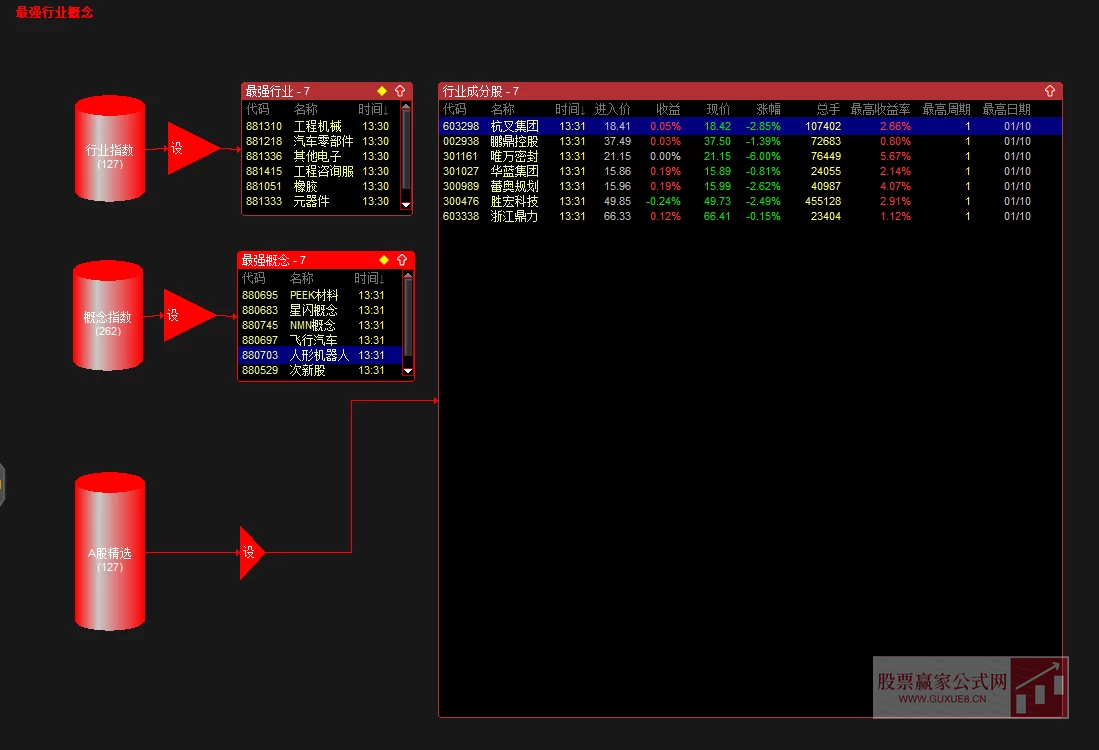Click the A股精选 cylinder data source
The height and width of the screenshot is (750, 1099).
click(x=110, y=553)
